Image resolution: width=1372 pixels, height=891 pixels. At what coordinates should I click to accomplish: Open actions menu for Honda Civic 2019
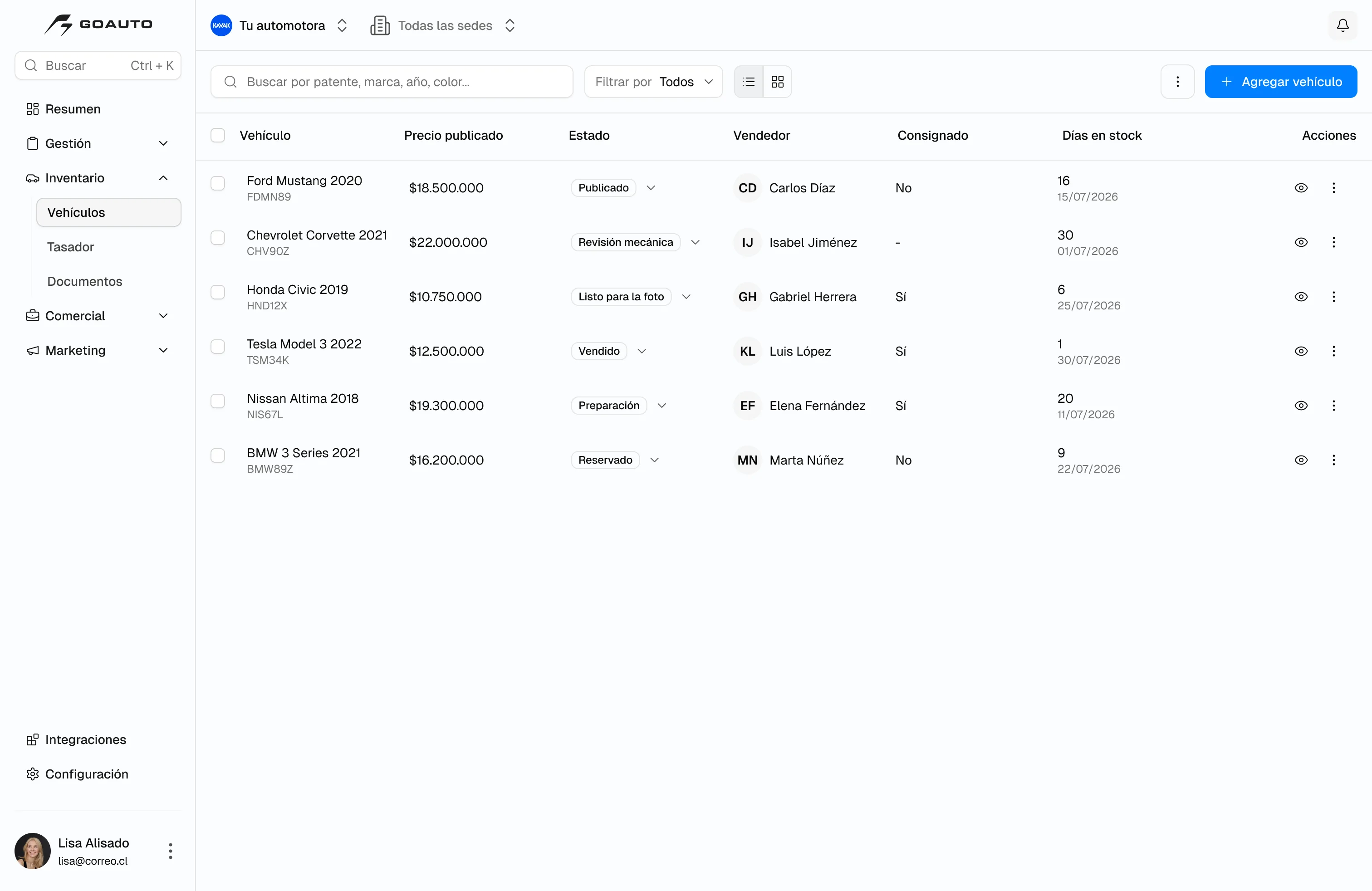[1333, 297]
